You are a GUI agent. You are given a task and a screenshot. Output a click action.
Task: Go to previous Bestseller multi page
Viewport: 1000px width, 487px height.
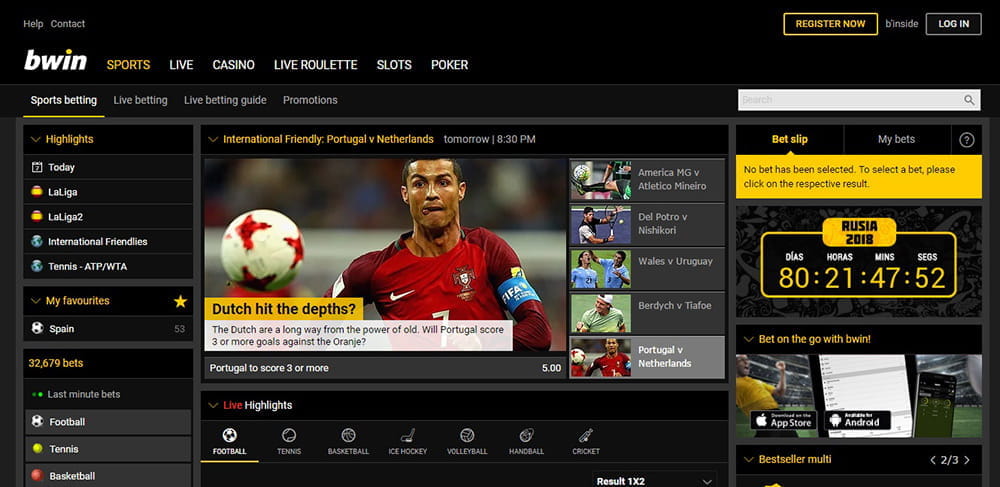(x=933, y=460)
